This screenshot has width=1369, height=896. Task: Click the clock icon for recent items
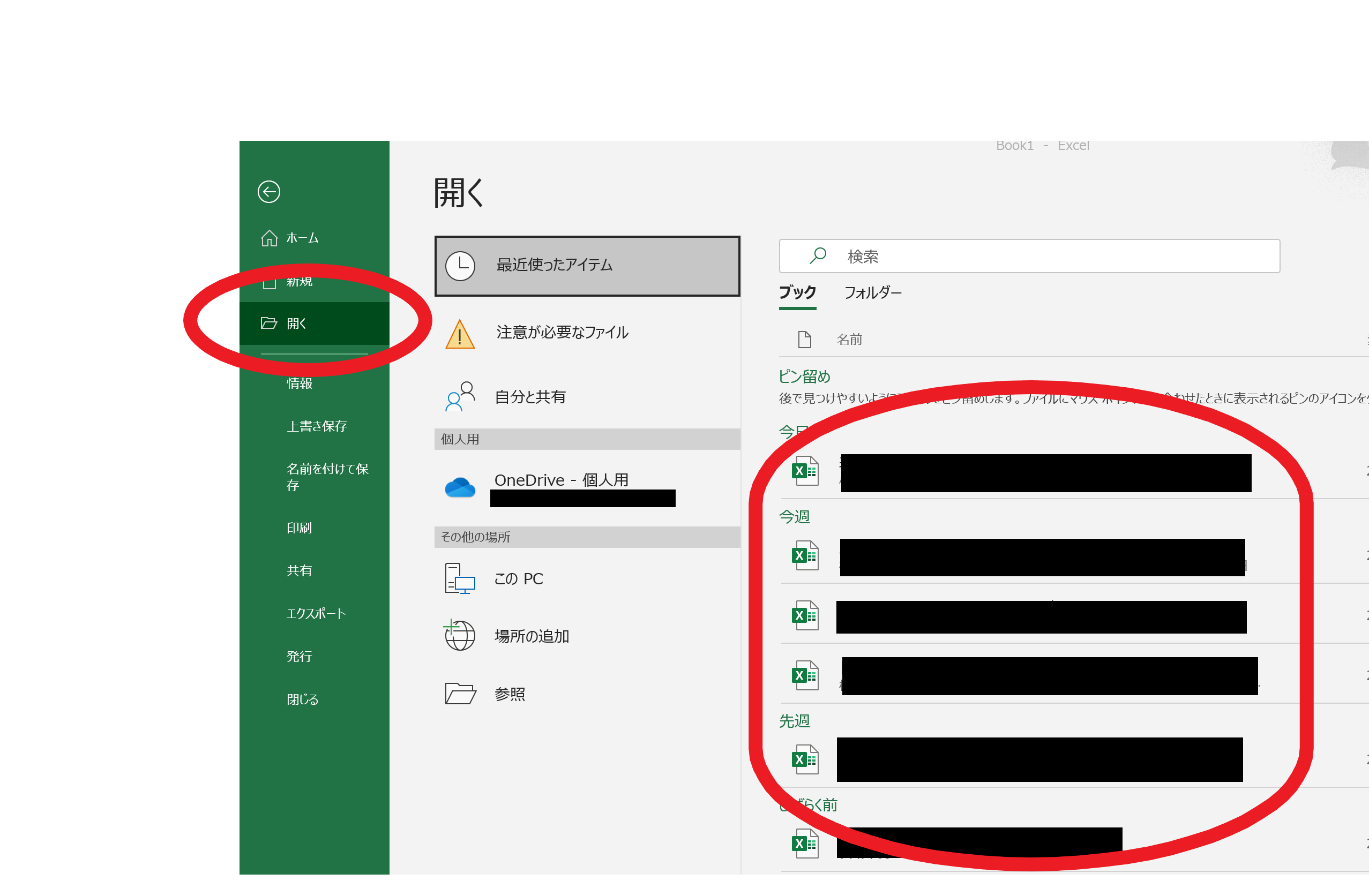click(x=460, y=266)
